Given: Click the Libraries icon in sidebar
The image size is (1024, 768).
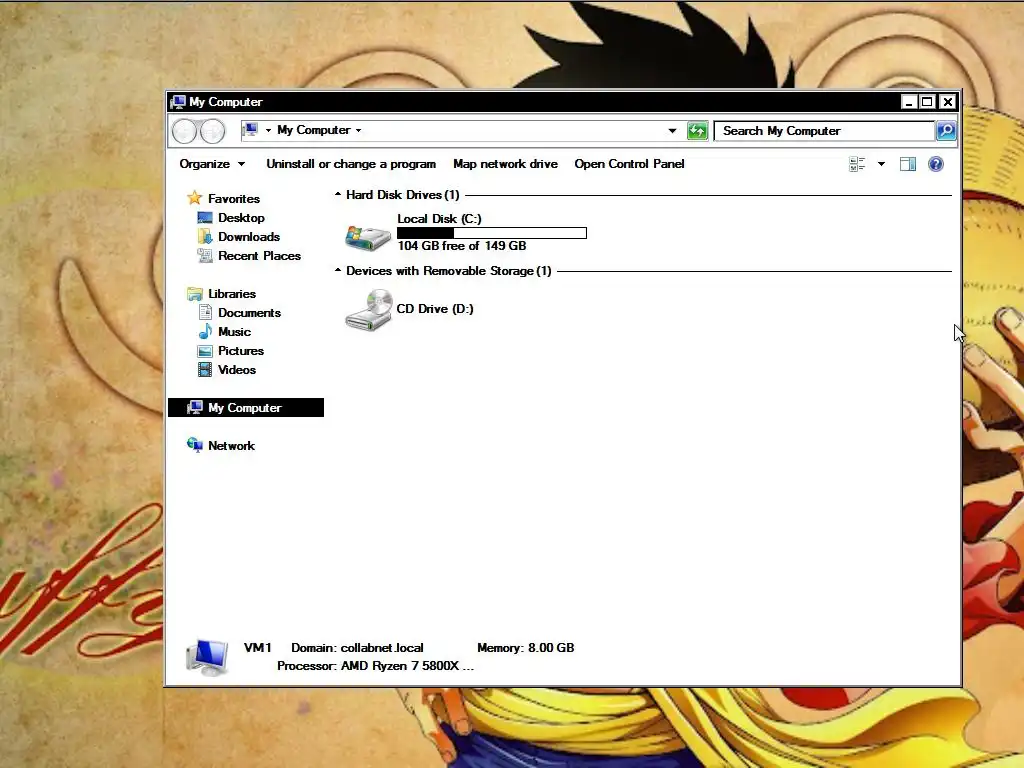Looking at the screenshot, I should (x=194, y=294).
